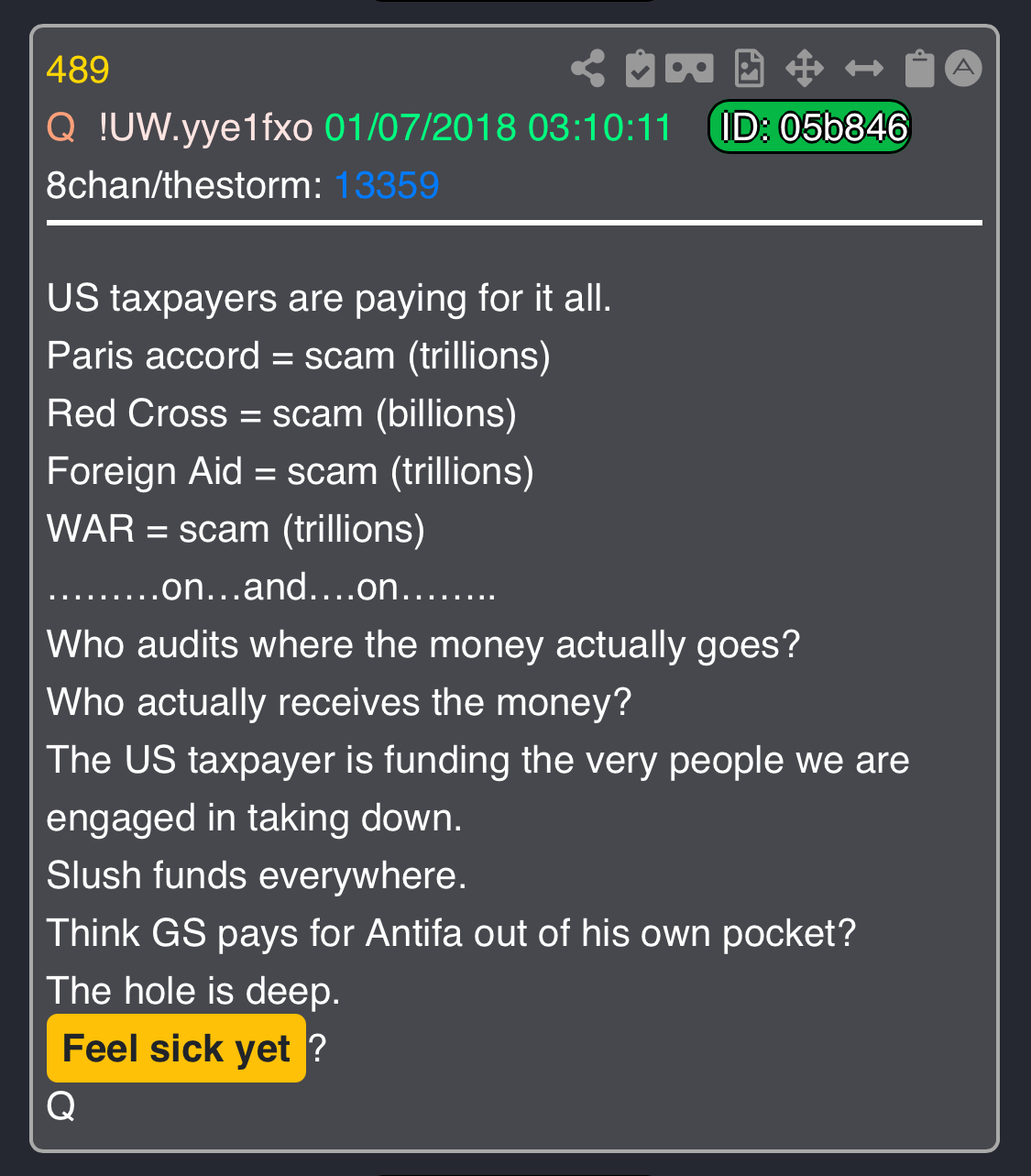Select the highlighted Feel sick yet text

pyautogui.click(x=176, y=1048)
